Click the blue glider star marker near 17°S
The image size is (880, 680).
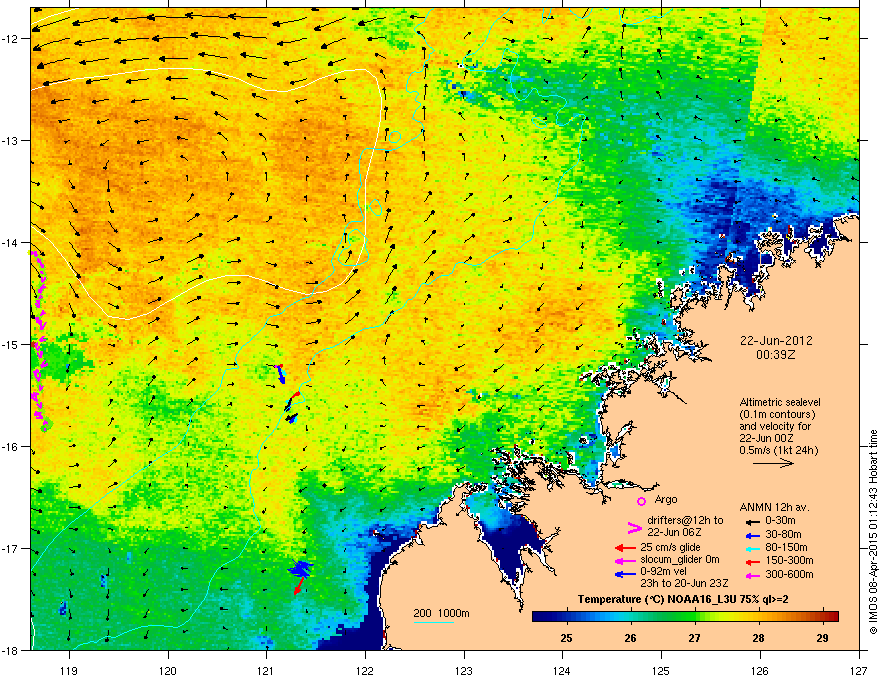pos(301,569)
